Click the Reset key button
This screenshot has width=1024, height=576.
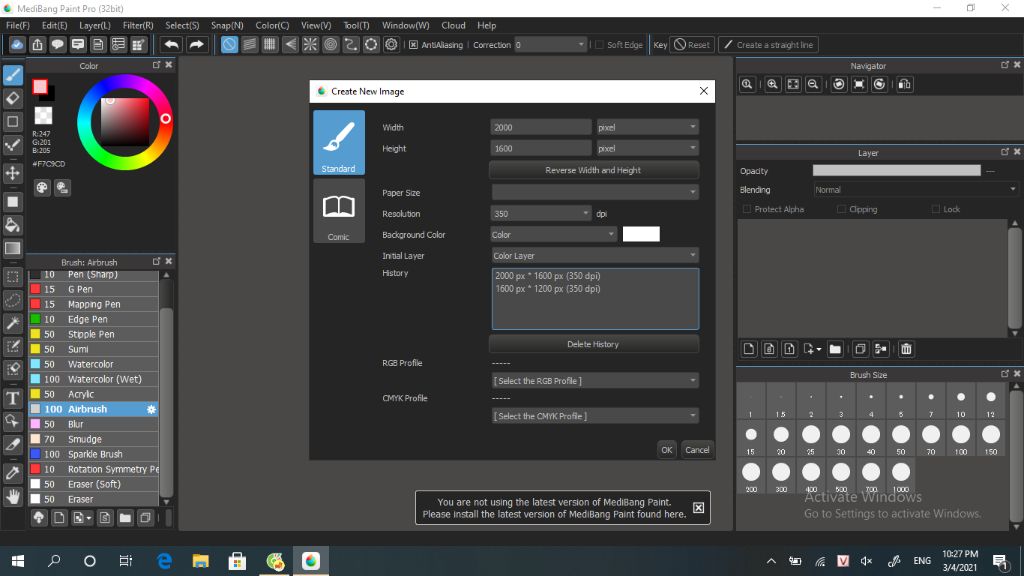[x=692, y=45]
